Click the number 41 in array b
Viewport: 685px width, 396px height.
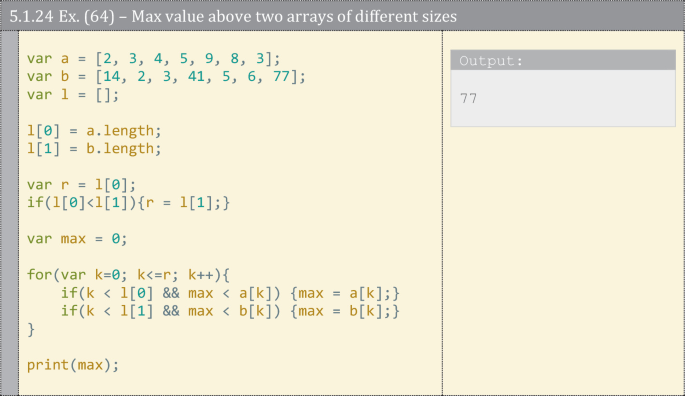tap(196, 76)
